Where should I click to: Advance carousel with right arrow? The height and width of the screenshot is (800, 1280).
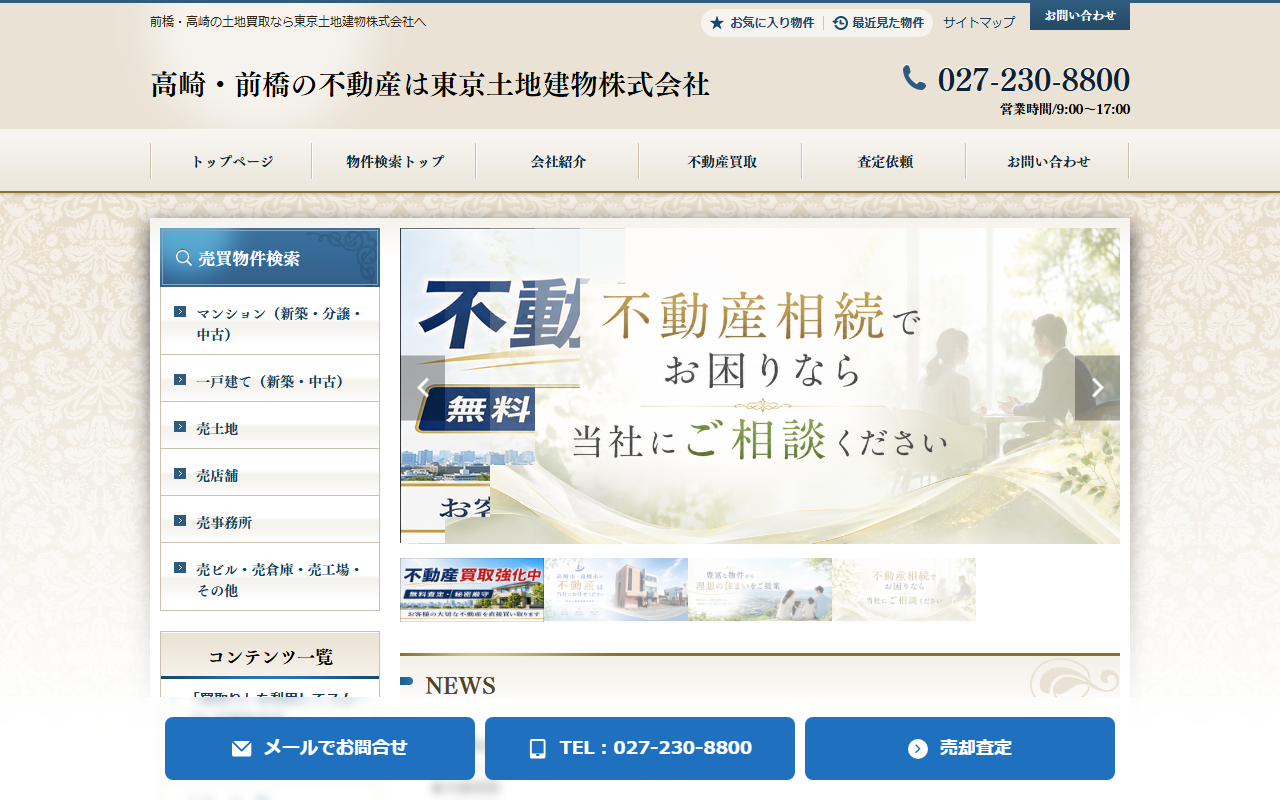pyautogui.click(x=1097, y=388)
